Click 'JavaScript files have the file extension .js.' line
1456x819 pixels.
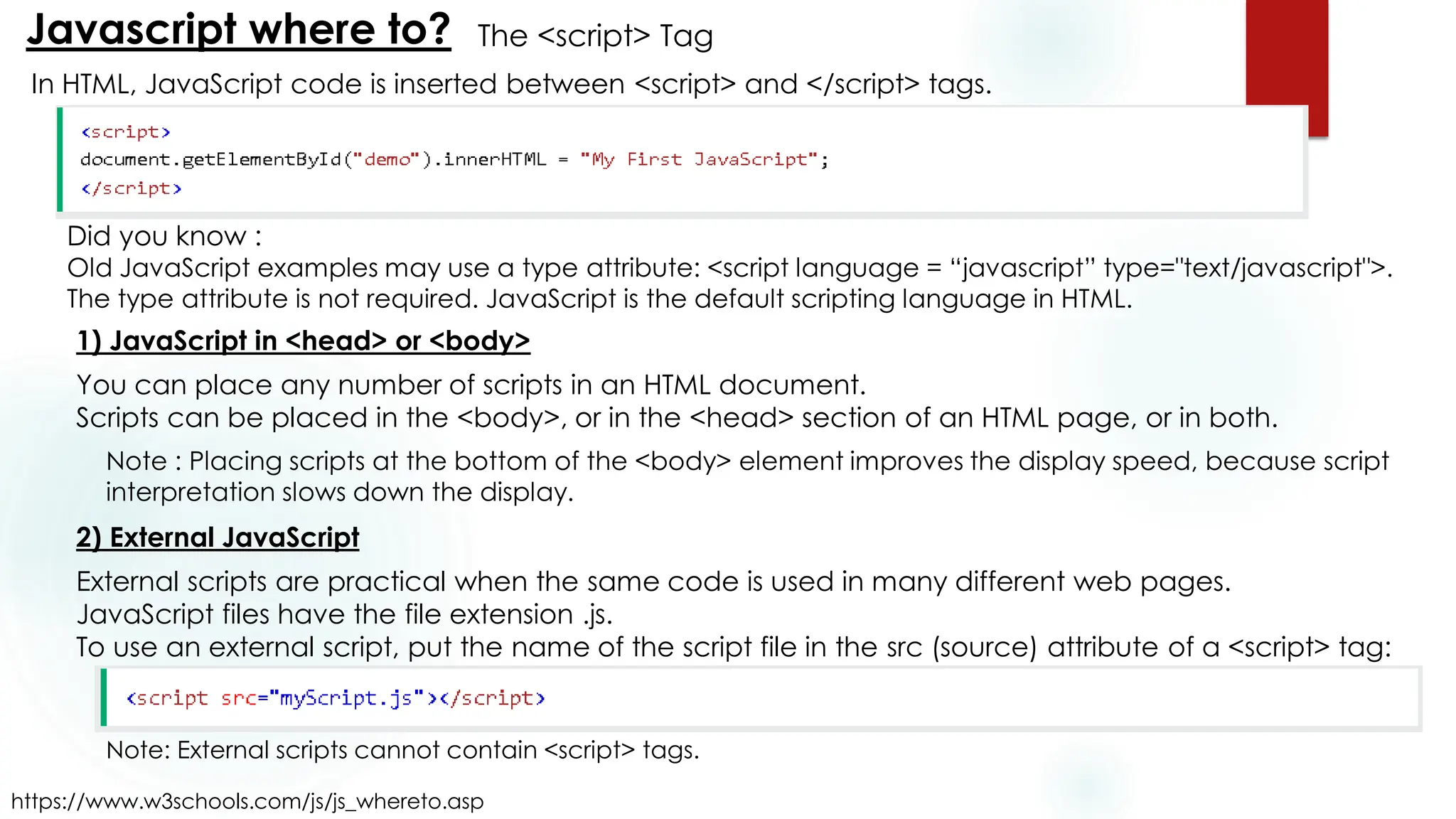pyautogui.click(x=344, y=614)
